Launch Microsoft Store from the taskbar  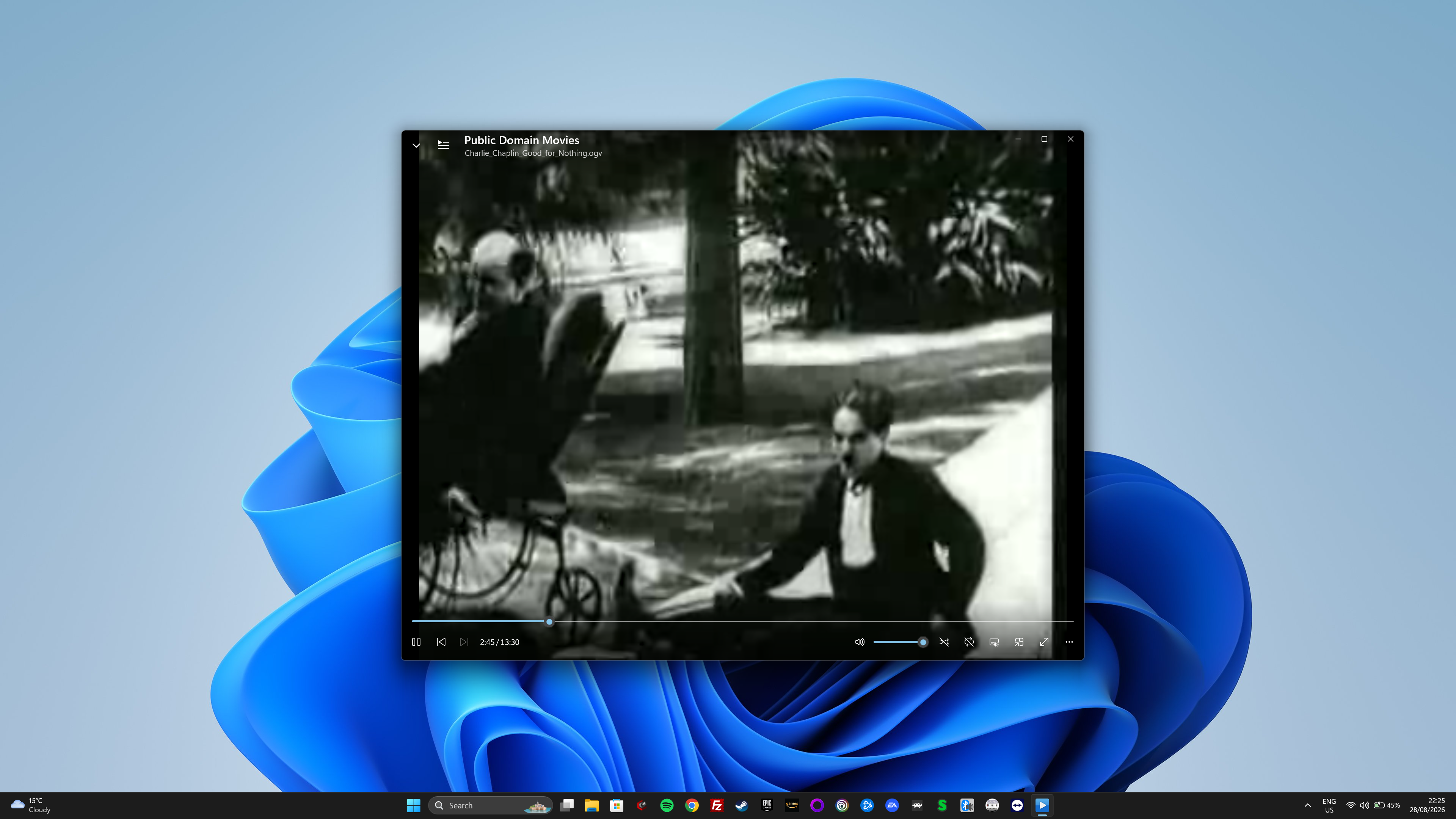click(x=617, y=805)
